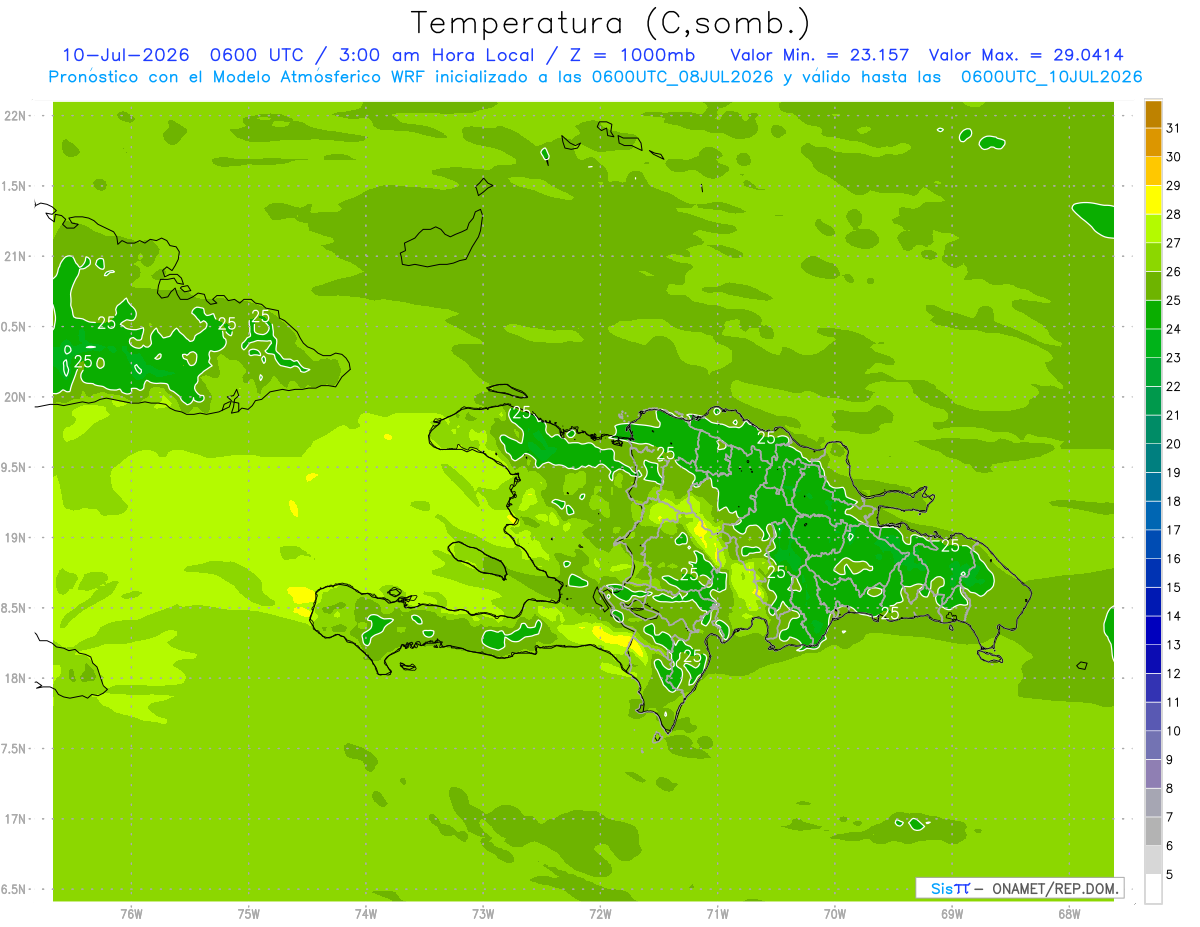Click the colorbar label 27
Image resolution: width=1200 pixels, height=927 pixels.
point(1173,243)
